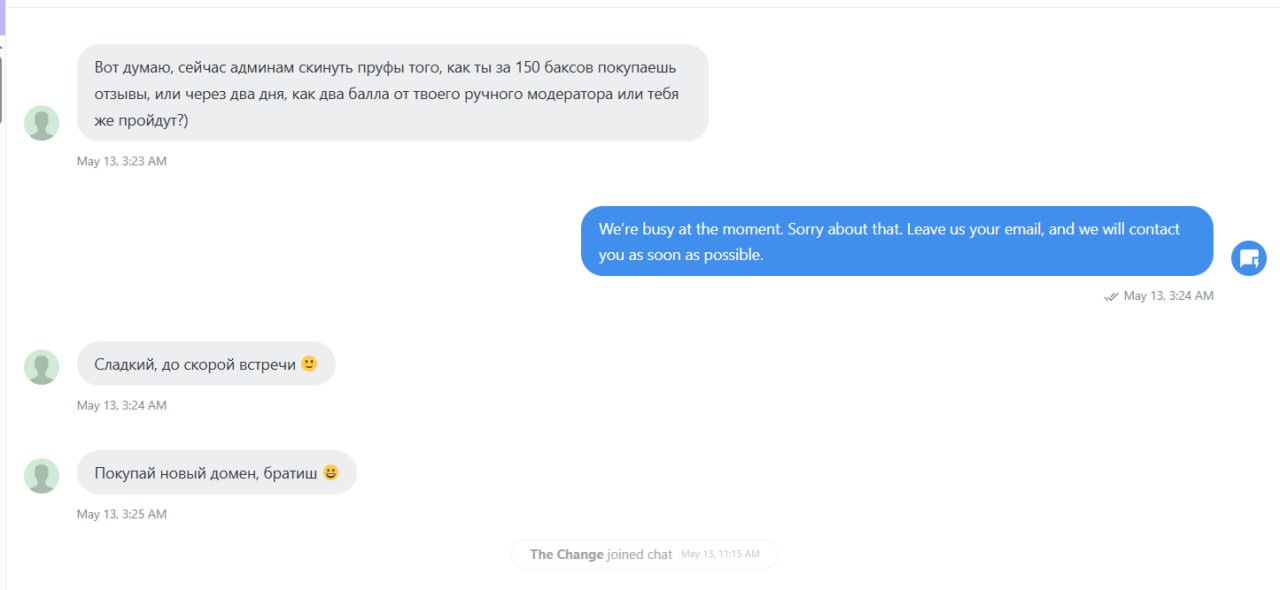The height and width of the screenshot is (590, 1280).
Task: Select the message mentioning 150 баксов
Action: pos(393,93)
